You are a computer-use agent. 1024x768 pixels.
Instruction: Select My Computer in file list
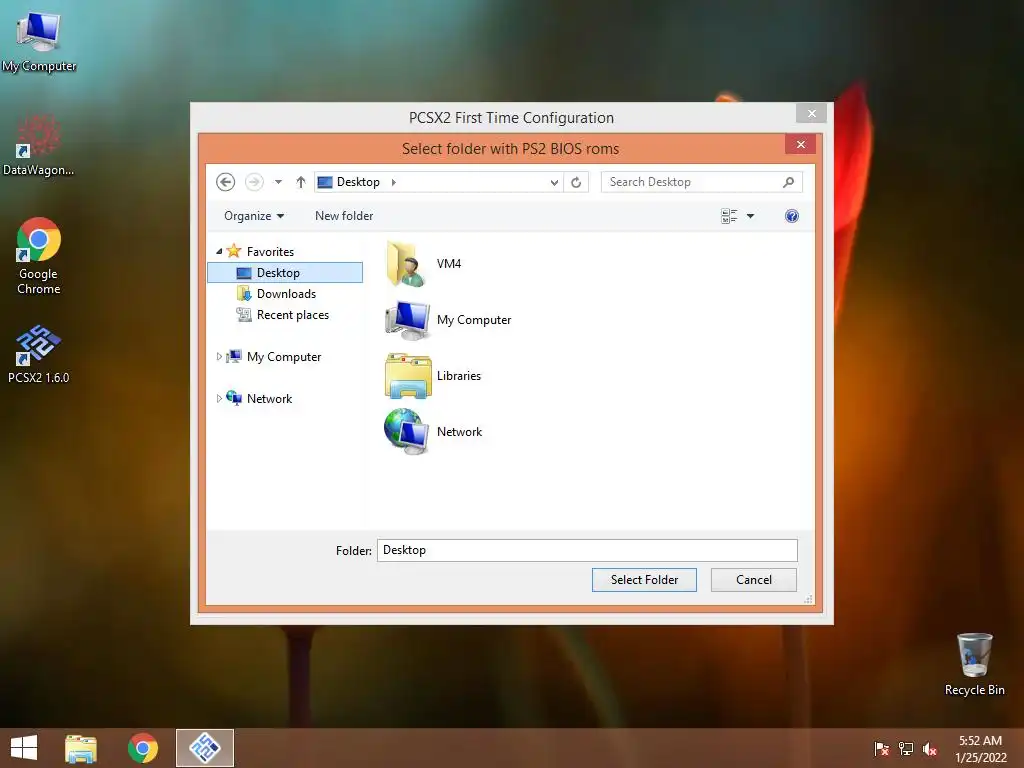448,320
